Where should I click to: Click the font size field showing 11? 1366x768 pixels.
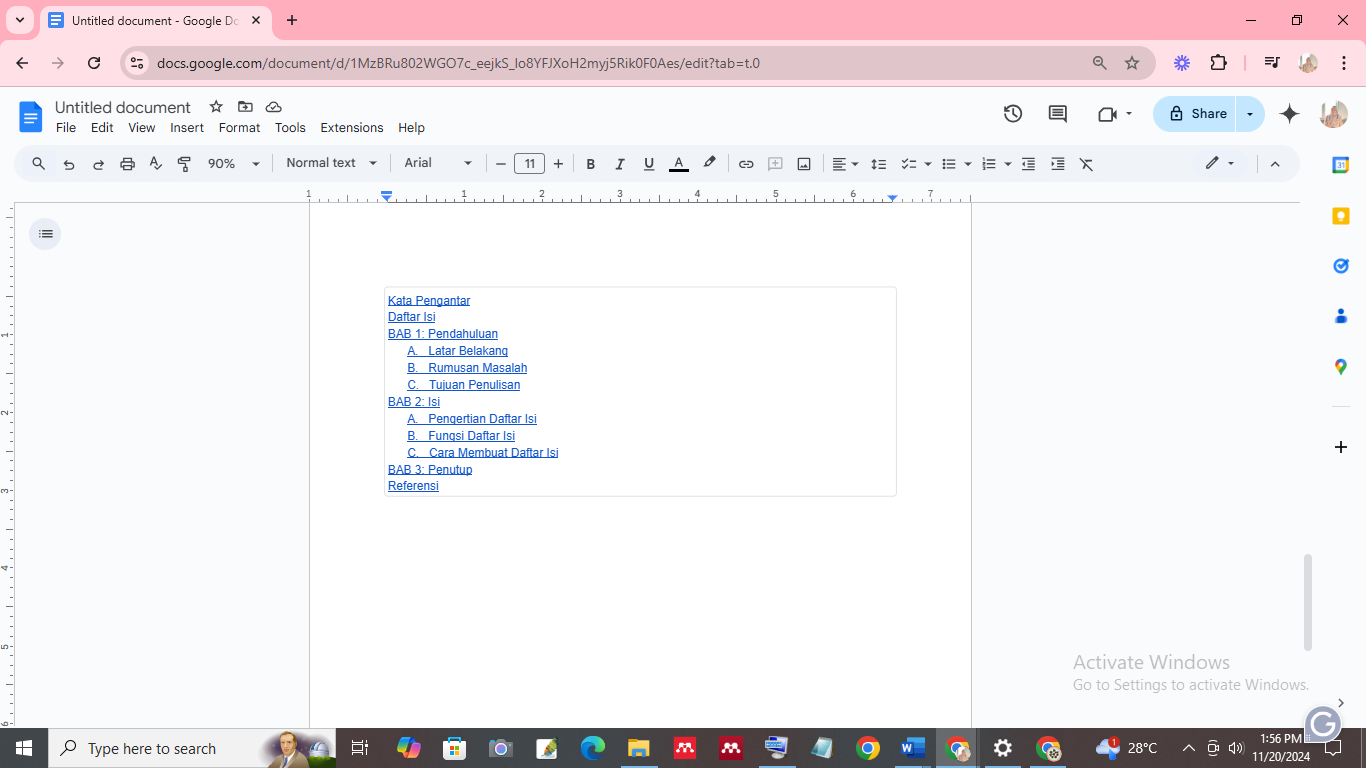tap(529, 164)
